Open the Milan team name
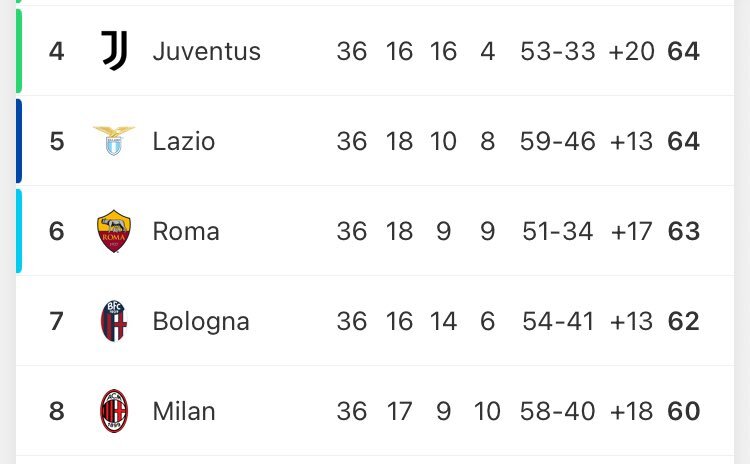Screen dimensions: 750x464 click(184, 411)
